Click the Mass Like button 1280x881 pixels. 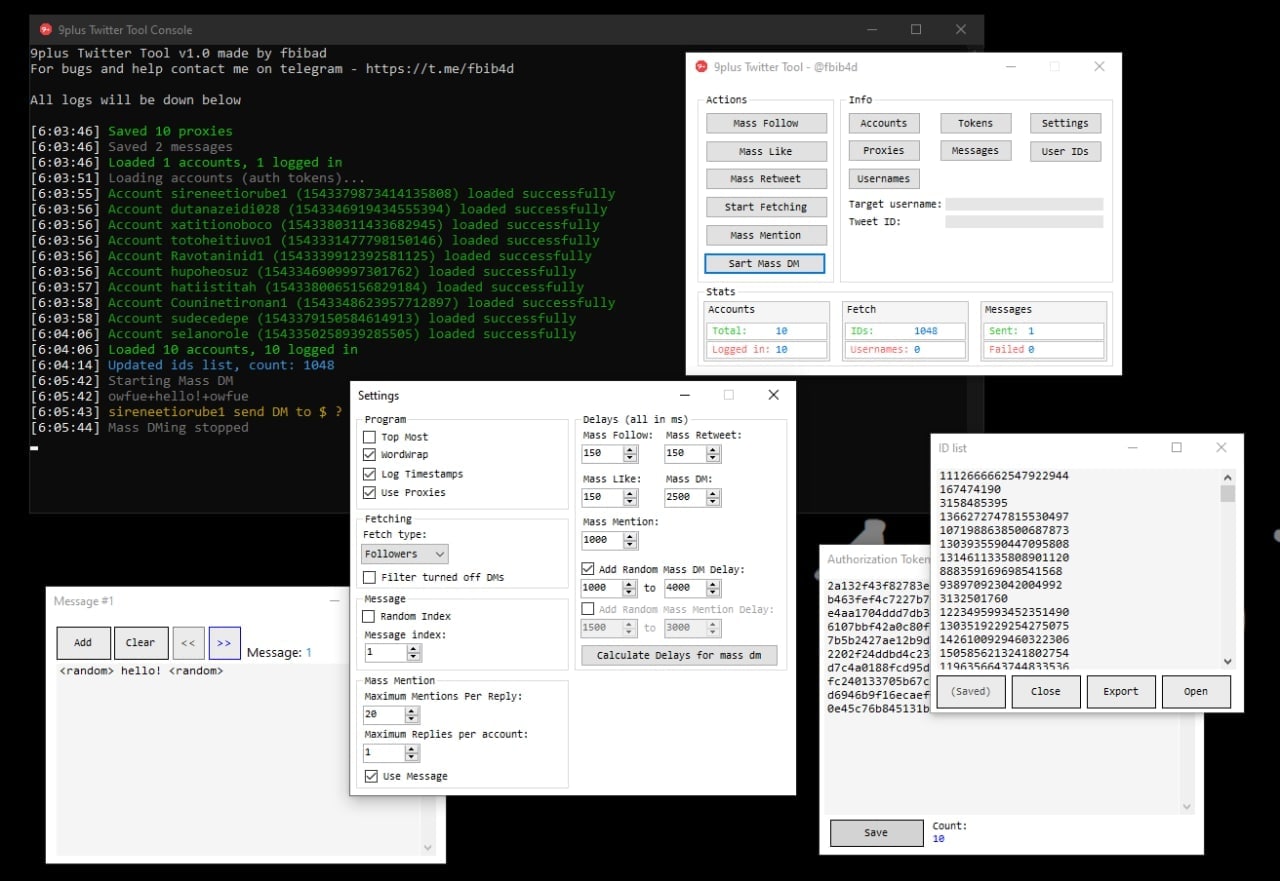(766, 151)
